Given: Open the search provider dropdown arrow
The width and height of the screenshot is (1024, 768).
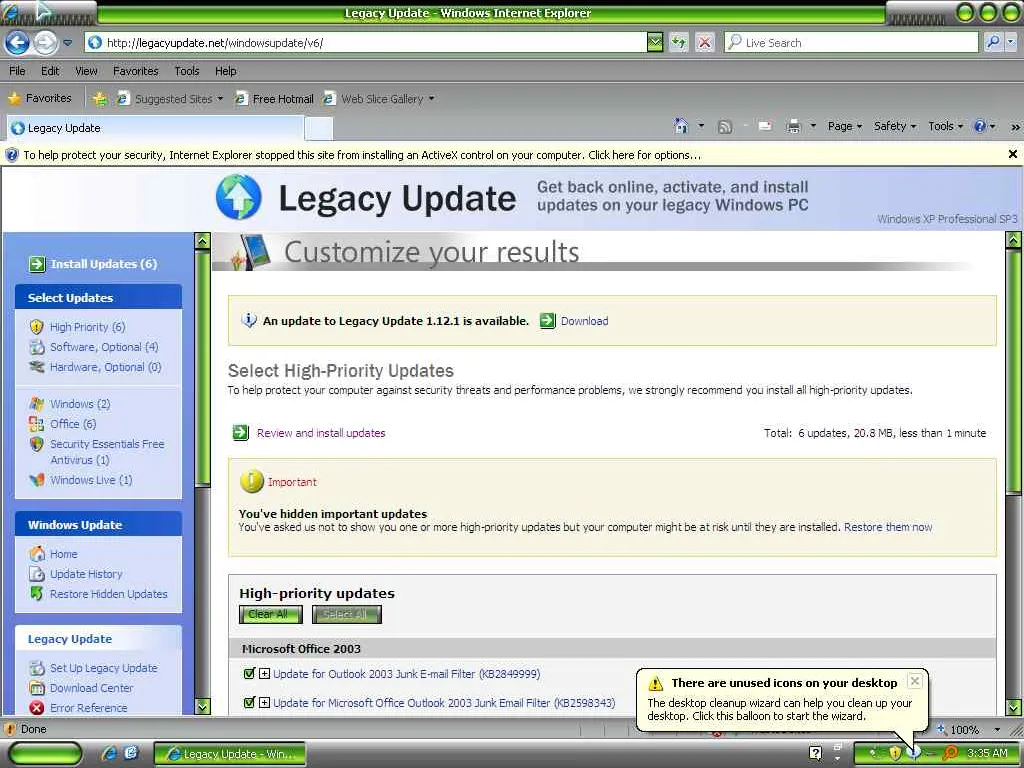Looking at the screenshot, I should (1010, 43).
